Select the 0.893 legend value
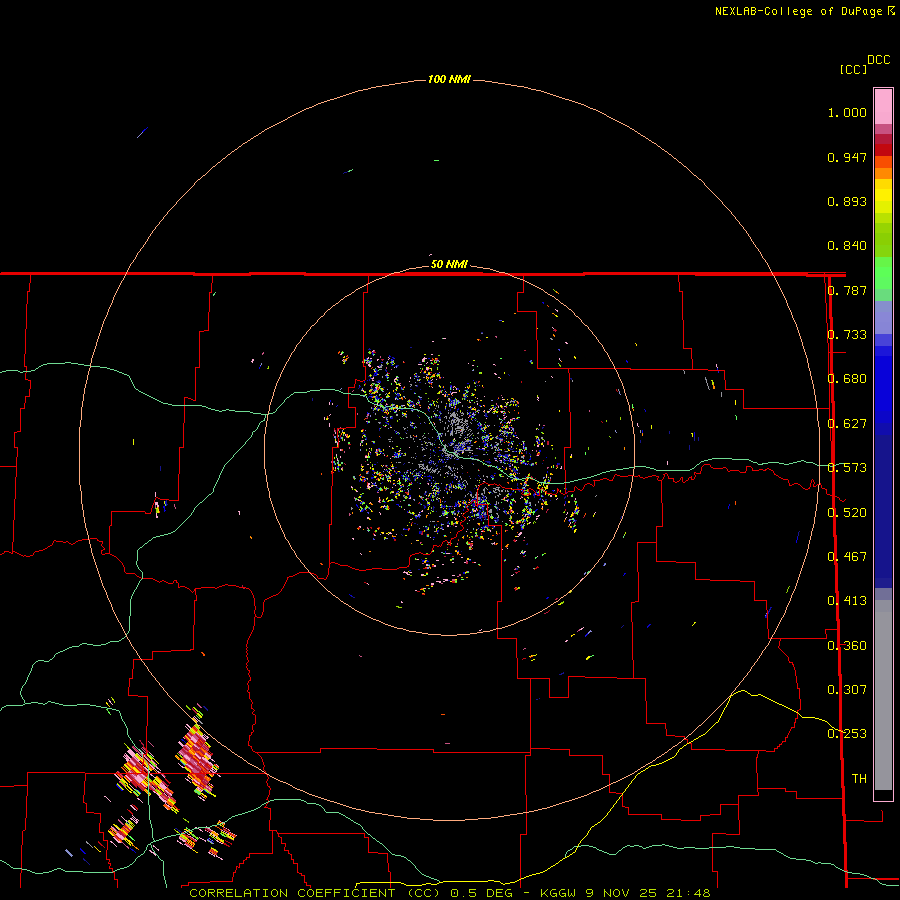Image resolution: width=900 pixels, height=900 pixels. [x=847, y=201]
